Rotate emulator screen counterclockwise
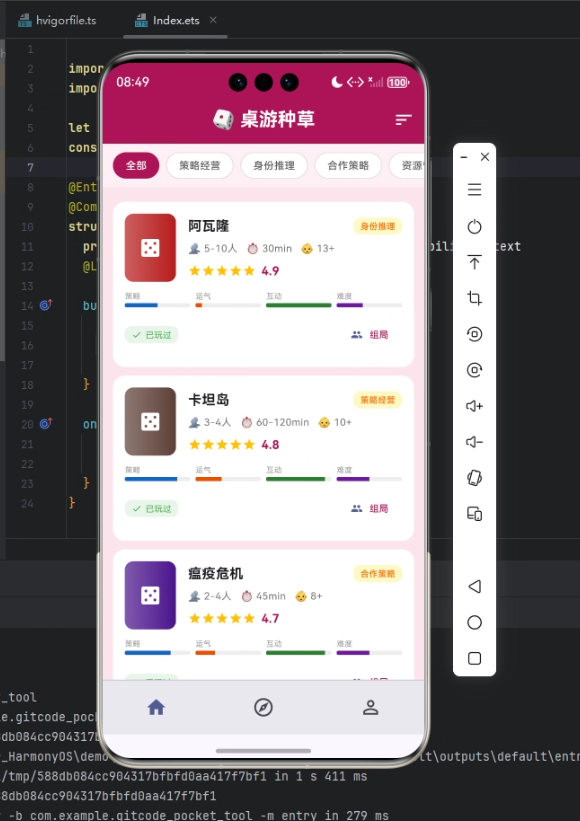The width and height of the screenshot is (580, 821). point(474,334)
